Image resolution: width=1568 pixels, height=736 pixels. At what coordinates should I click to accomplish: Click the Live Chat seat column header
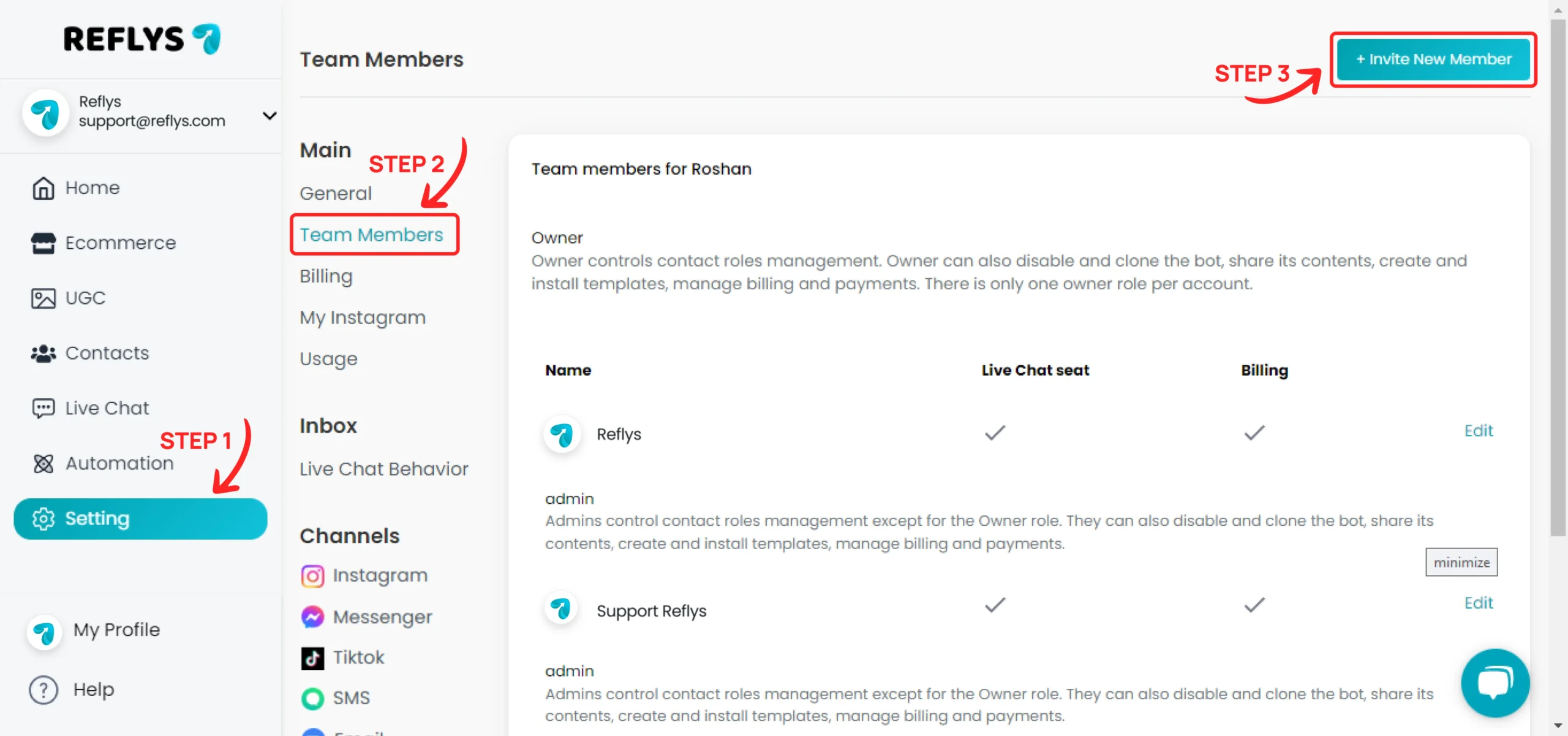tap(1035, 371)
